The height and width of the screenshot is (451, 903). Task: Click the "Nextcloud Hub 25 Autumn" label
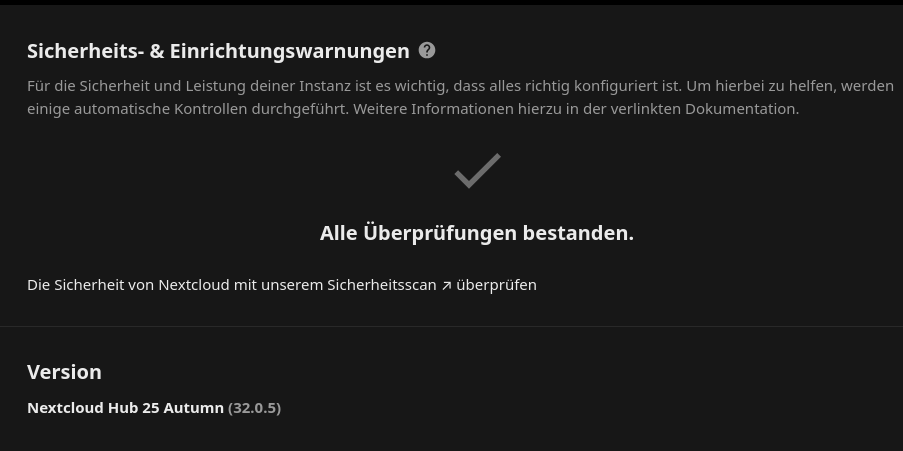click(126, 408)
